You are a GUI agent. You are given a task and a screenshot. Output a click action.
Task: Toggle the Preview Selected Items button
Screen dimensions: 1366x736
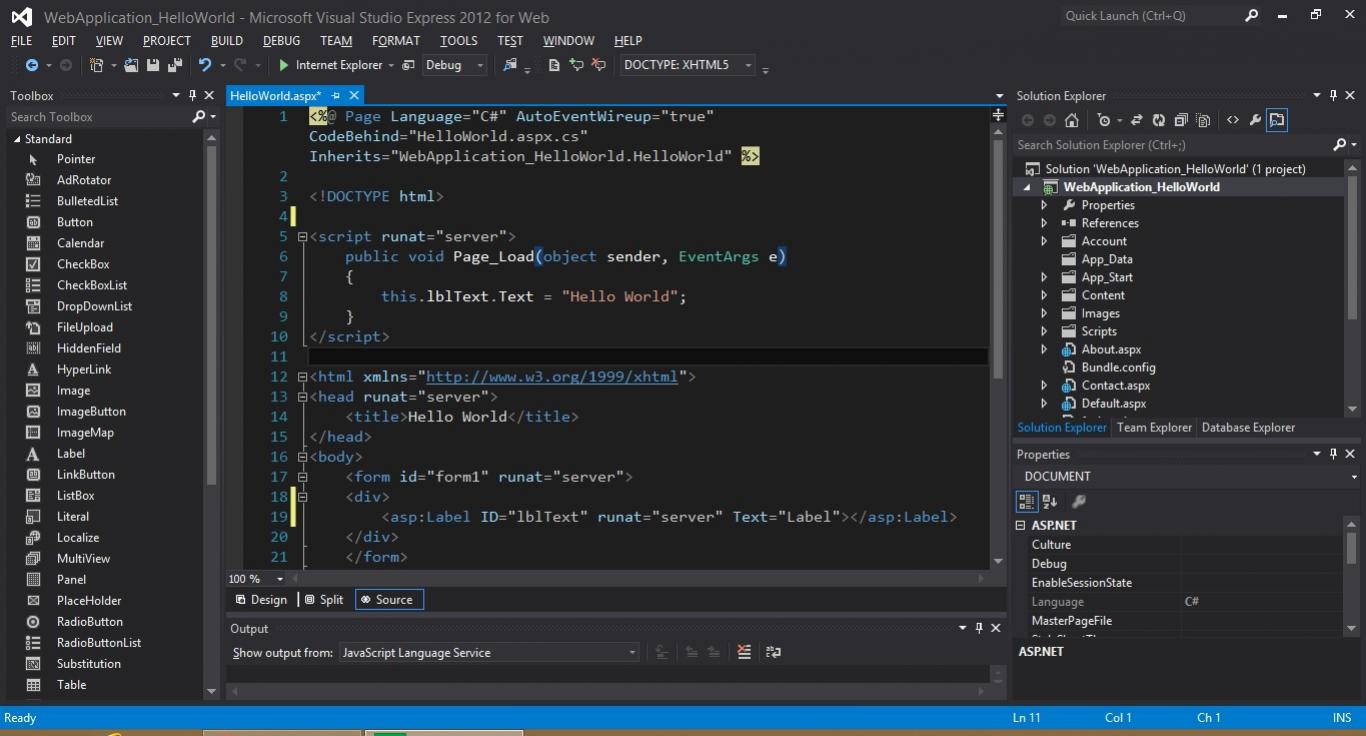(1277, 120)
